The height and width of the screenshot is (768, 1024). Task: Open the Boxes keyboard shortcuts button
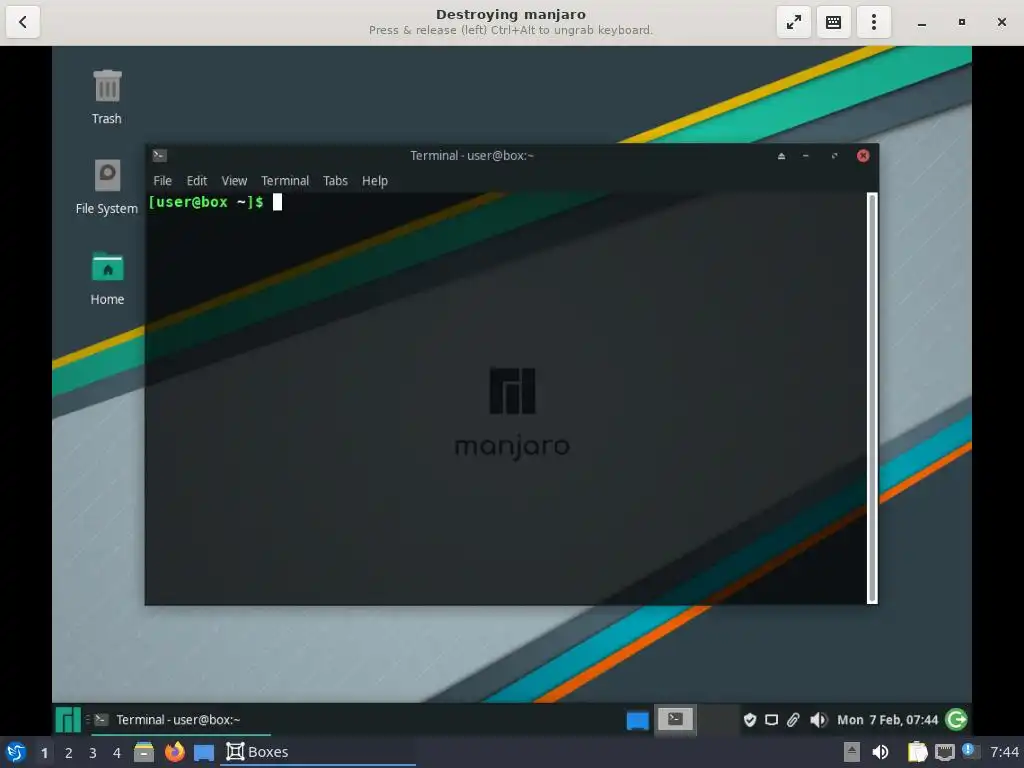(833, 22)
